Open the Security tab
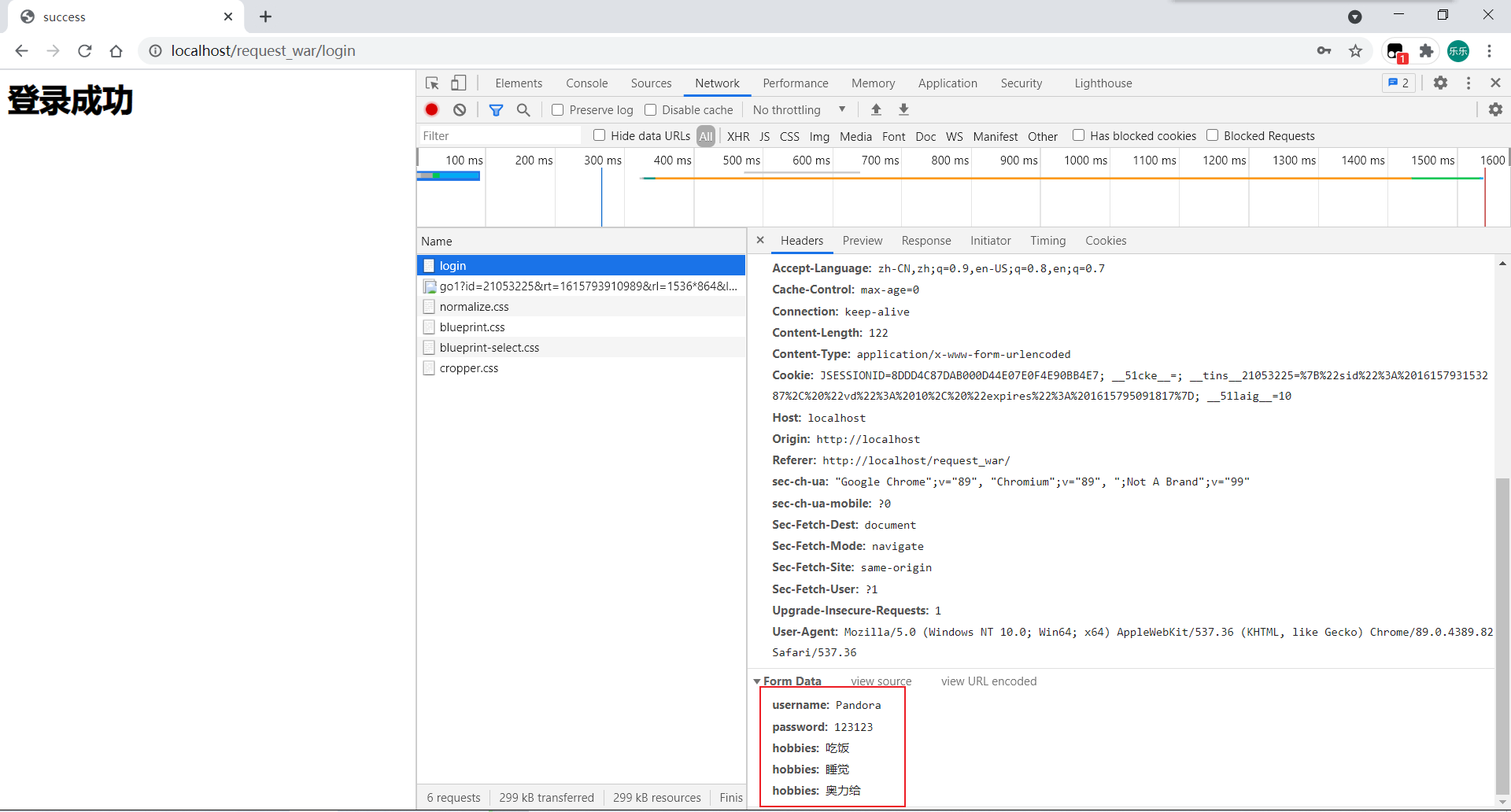The width and height of the screenshot is (1511, 812). click(1021, 83)
